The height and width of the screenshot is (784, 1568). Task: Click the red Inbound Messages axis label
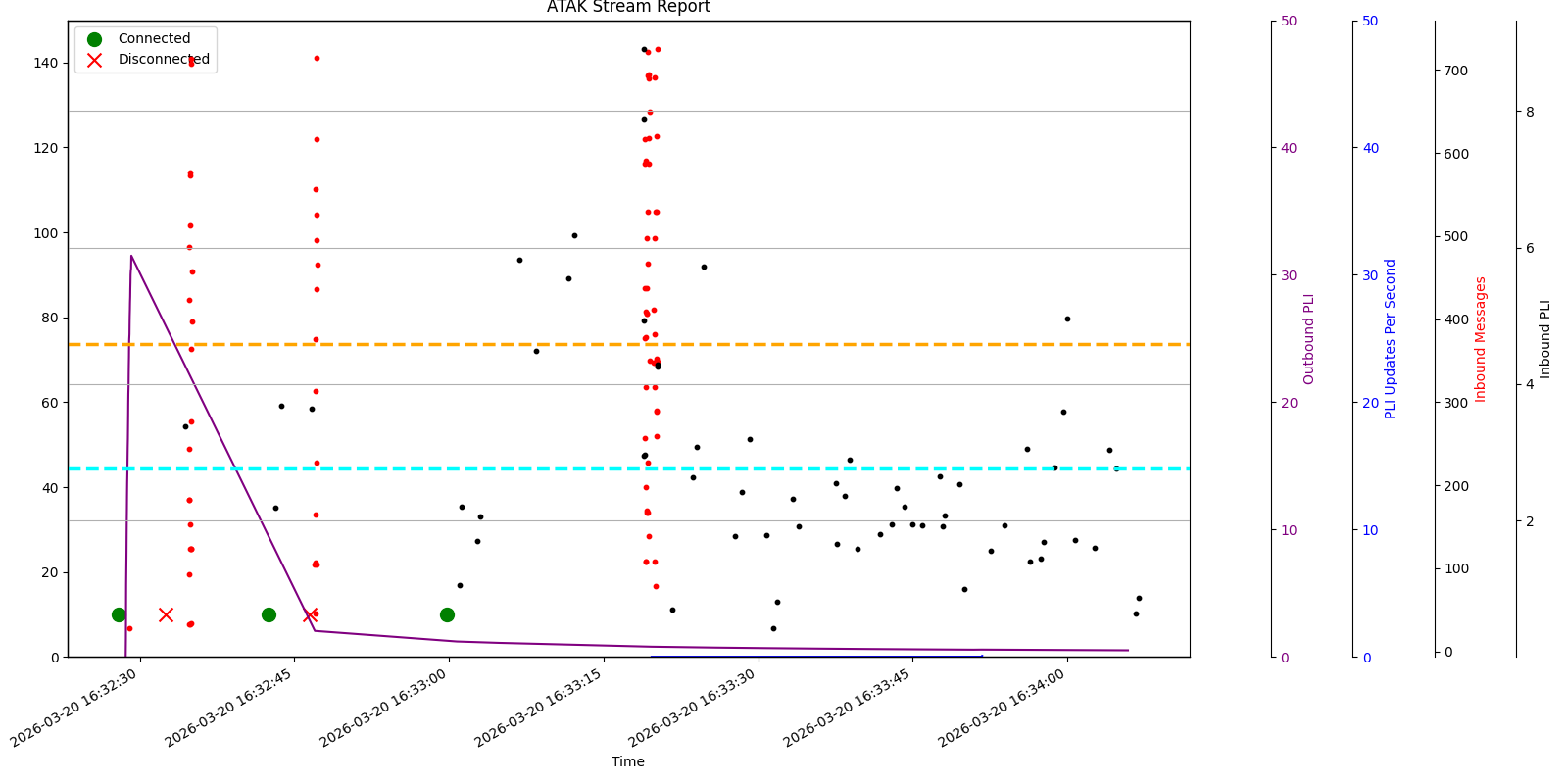point(1480,338)
